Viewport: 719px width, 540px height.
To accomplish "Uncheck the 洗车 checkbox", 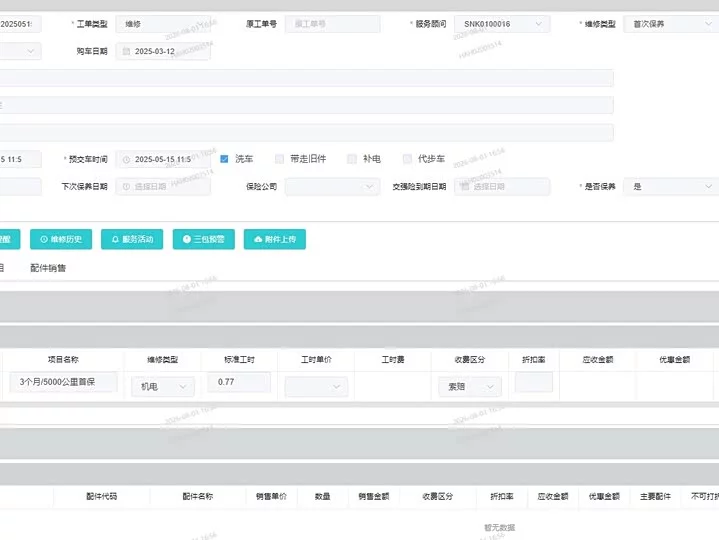I will pyautogui.click(x=224, y=159).
